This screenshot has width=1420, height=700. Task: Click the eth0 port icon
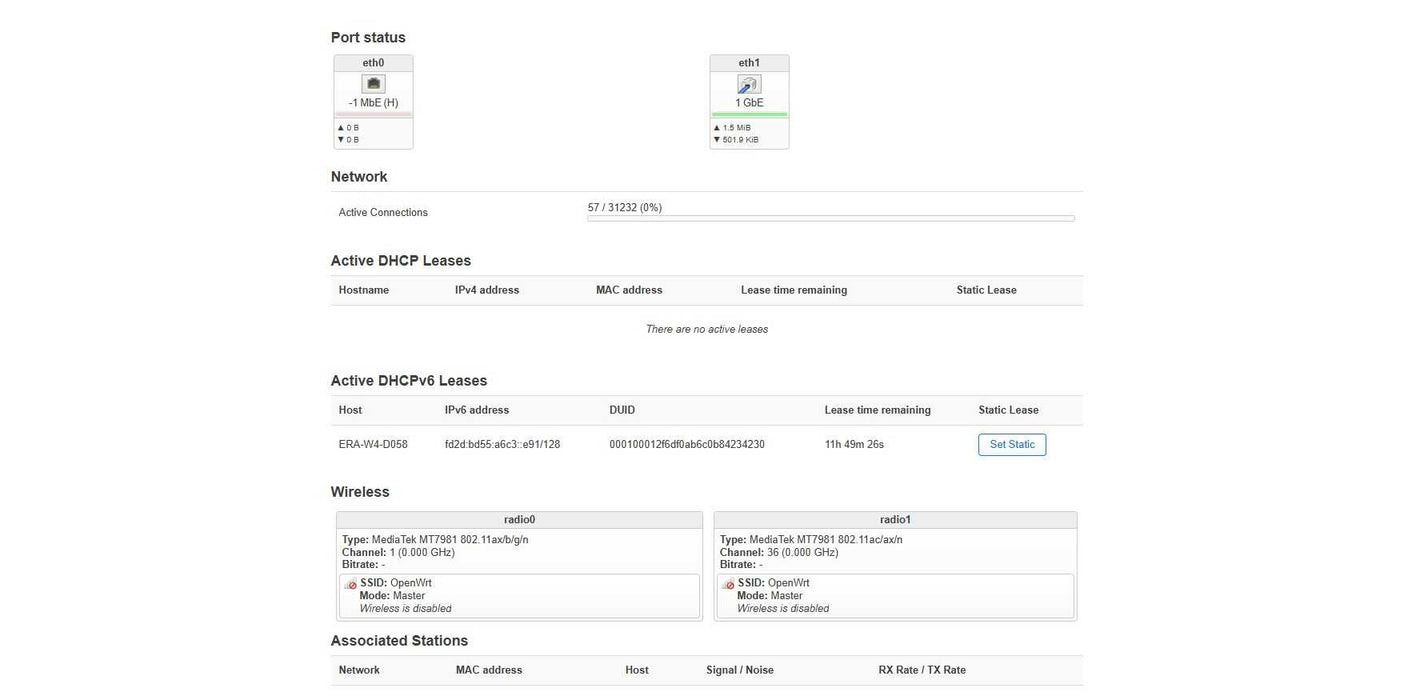point(373,84)
